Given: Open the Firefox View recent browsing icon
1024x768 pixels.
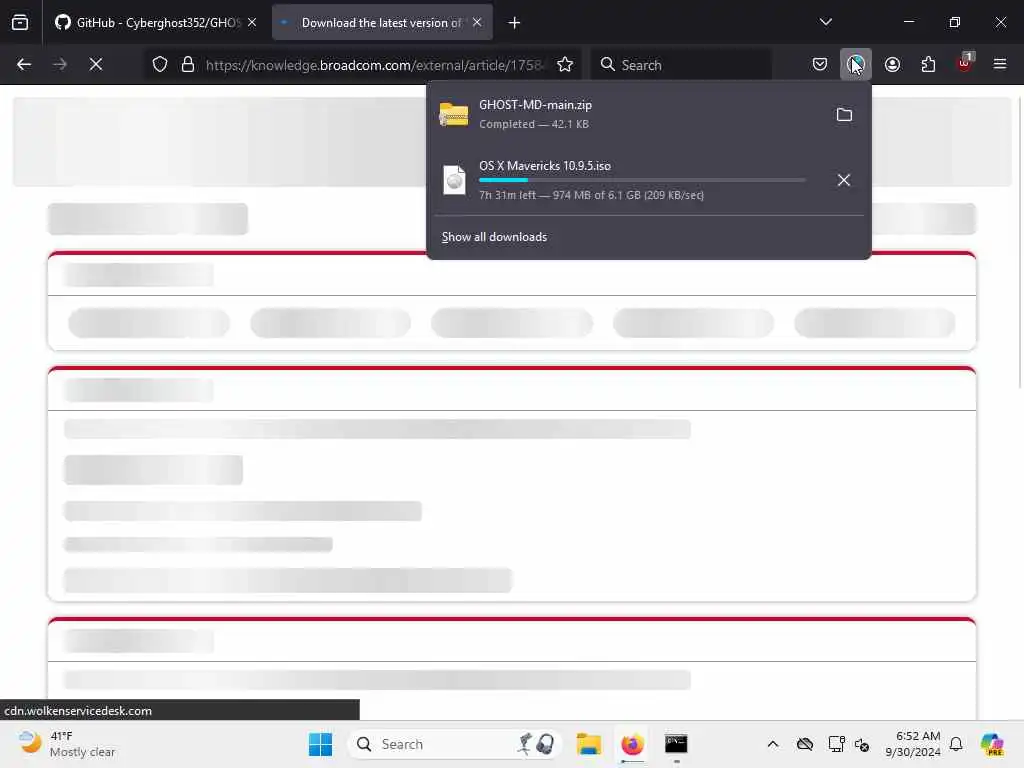Looking at the screenshot, I should point(20,22).
